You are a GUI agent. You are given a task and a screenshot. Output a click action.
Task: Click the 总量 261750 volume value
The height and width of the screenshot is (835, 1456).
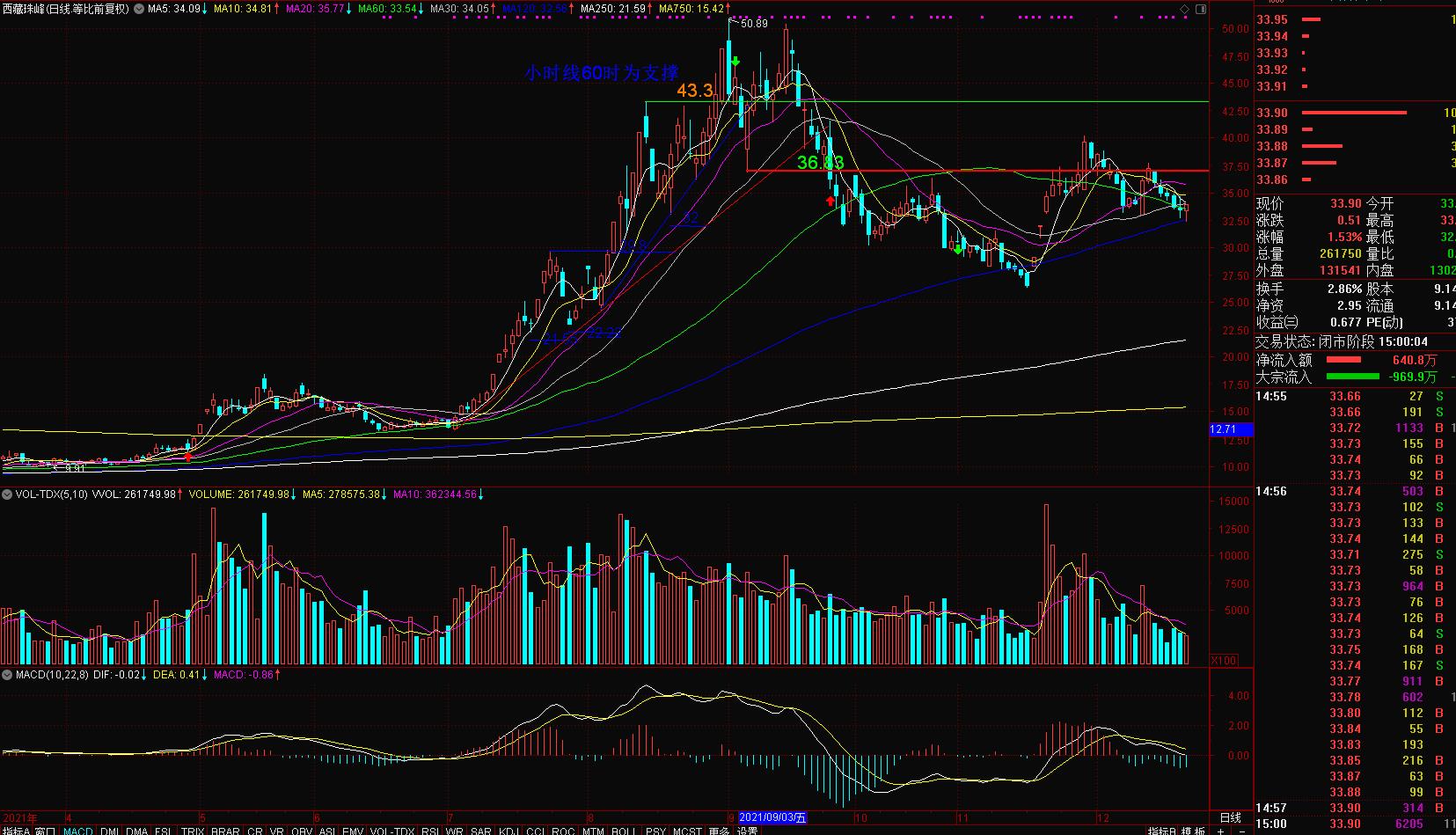click(1341, 253)
